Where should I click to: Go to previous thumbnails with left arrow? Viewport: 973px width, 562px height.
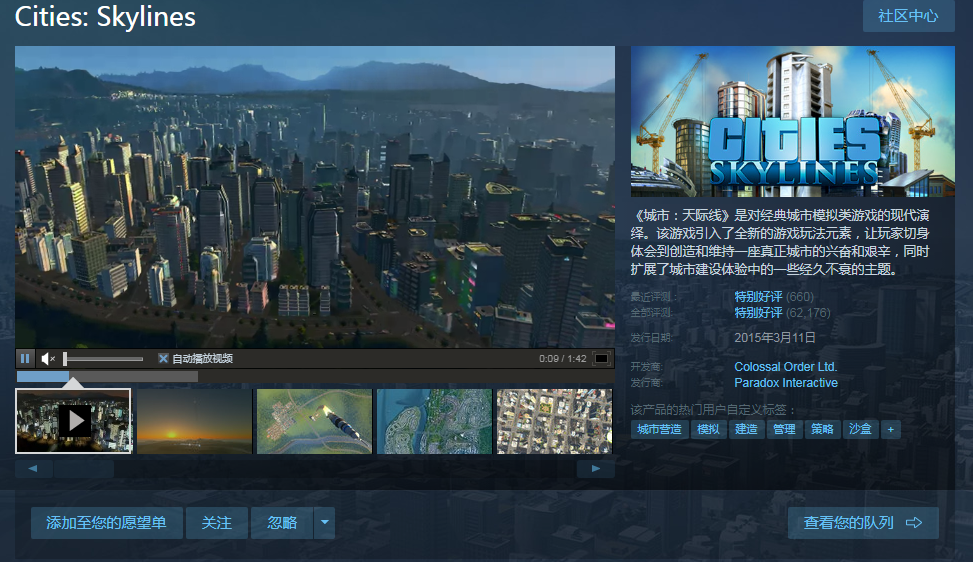[33, 469]
